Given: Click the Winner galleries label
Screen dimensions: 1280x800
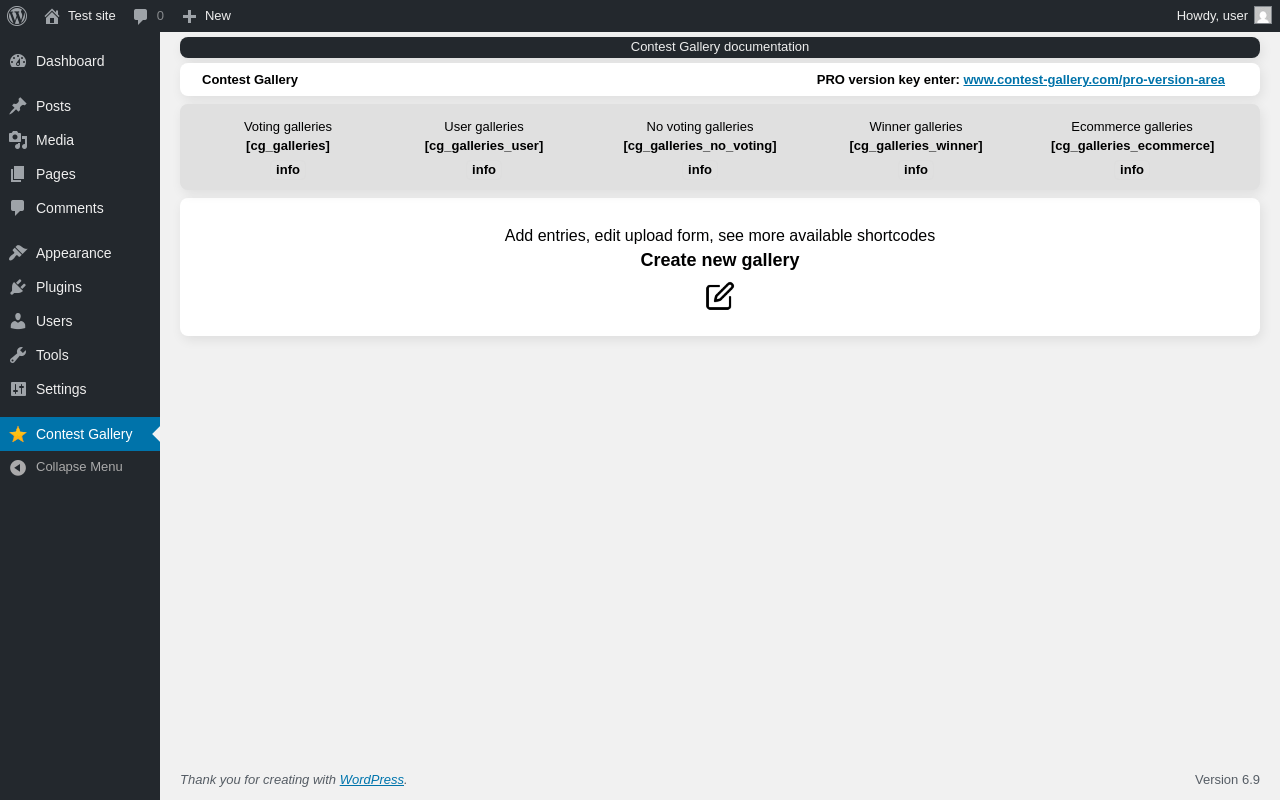Looking at the screenshot, I should pos(916,127).
